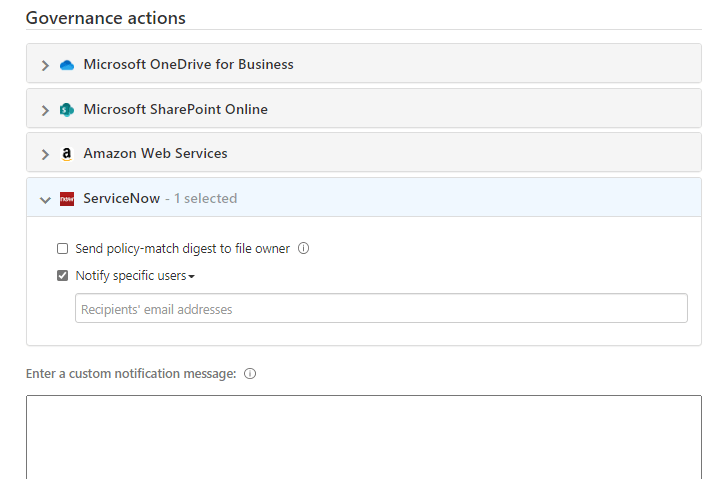Click info icon beside policy-match digest option

click(304, 249)
